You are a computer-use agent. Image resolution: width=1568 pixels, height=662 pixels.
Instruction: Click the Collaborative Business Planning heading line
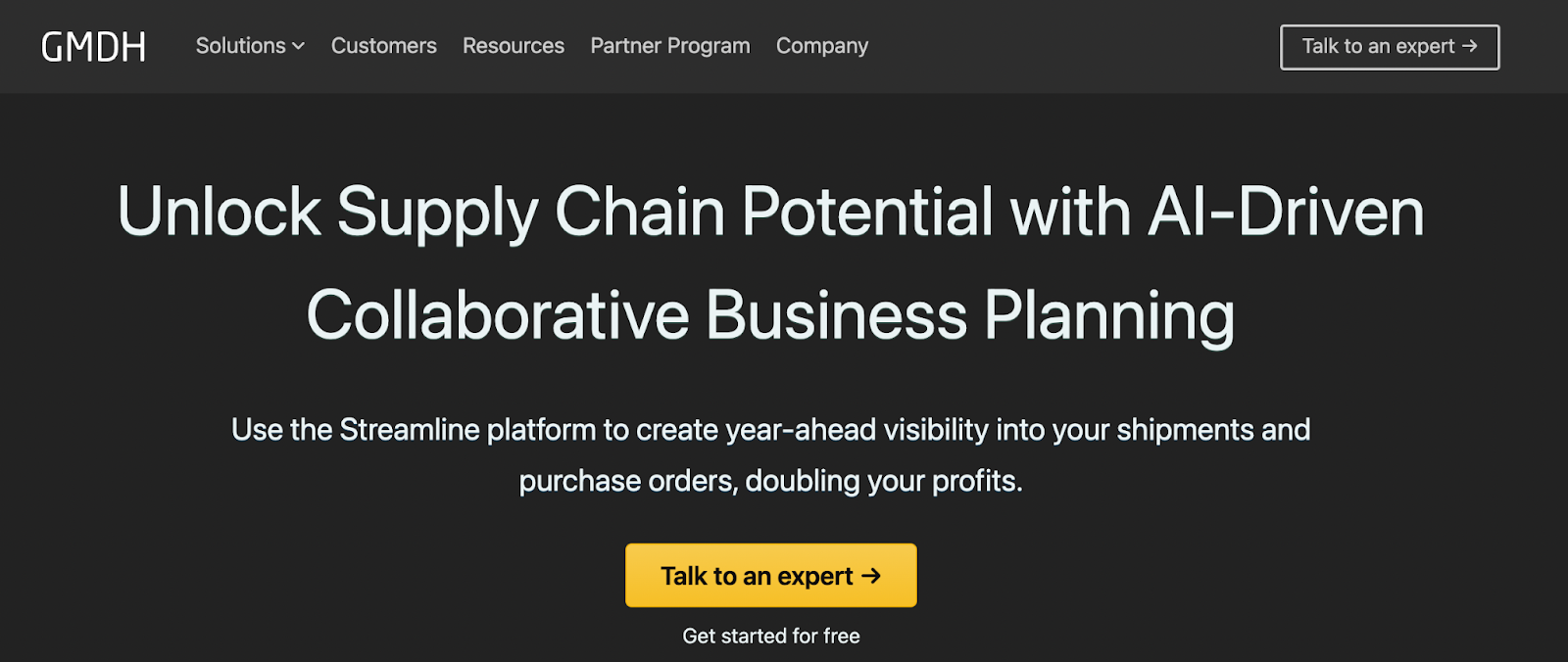tap(770, 315)
